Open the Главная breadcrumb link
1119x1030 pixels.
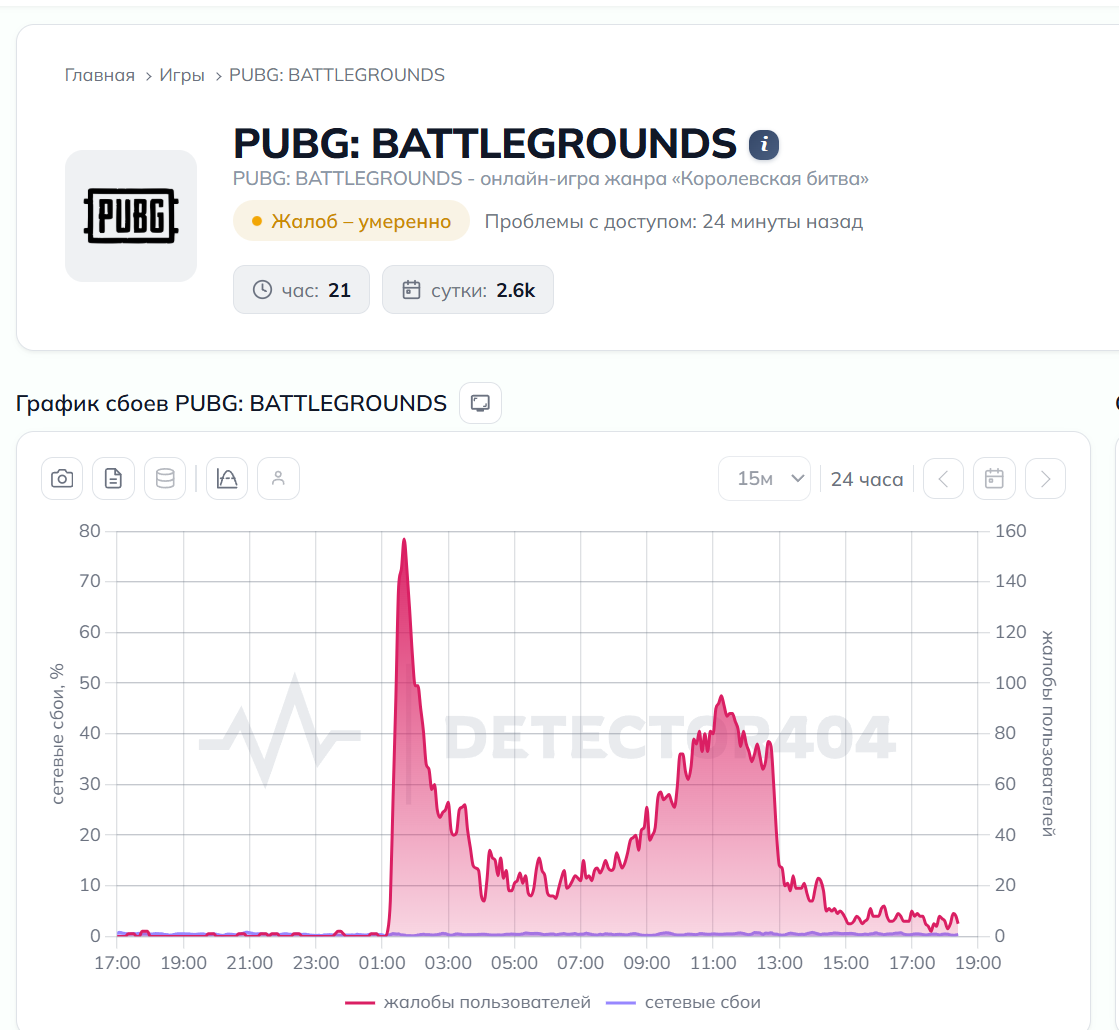click(x=99, y=75)
